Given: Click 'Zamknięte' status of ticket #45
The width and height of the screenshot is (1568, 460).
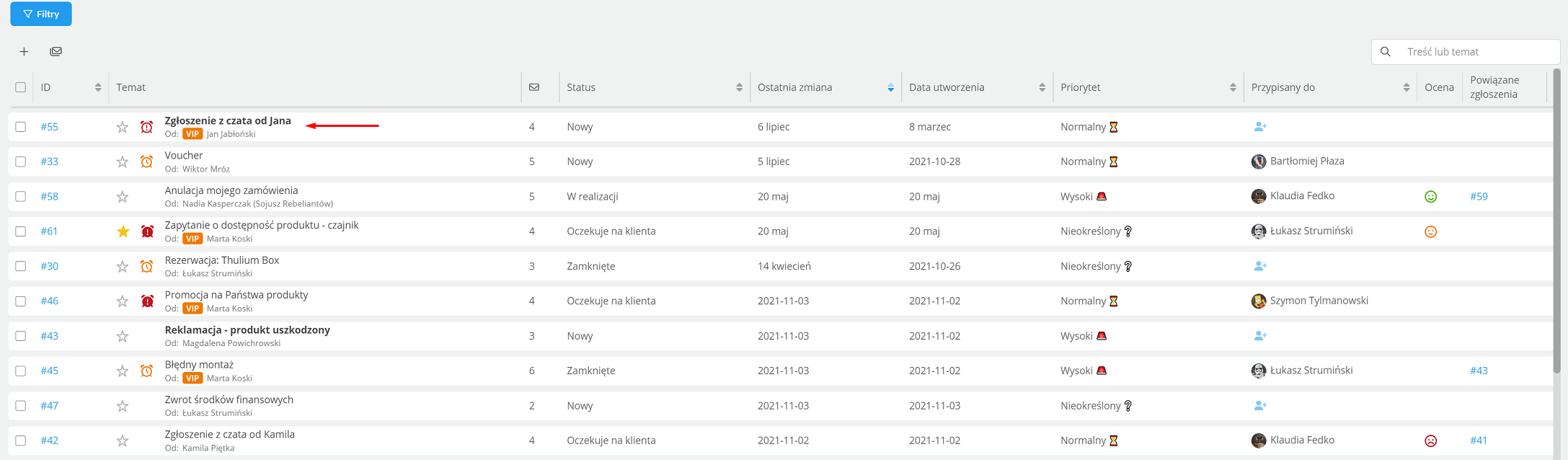Looking at the screenshot, I should point(591,371).
